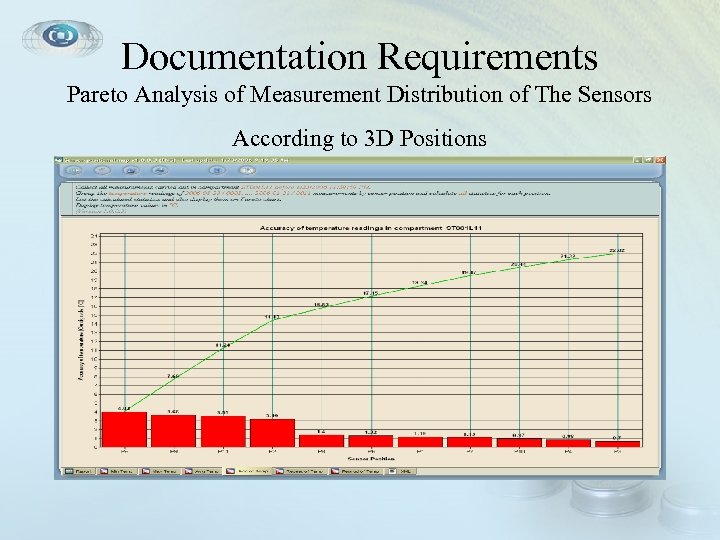
Task: Maximize the application window
Action: tap(649, 160)
